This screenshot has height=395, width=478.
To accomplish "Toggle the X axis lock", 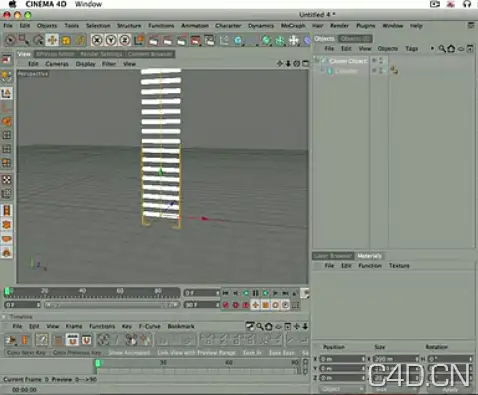I will 97,40.
